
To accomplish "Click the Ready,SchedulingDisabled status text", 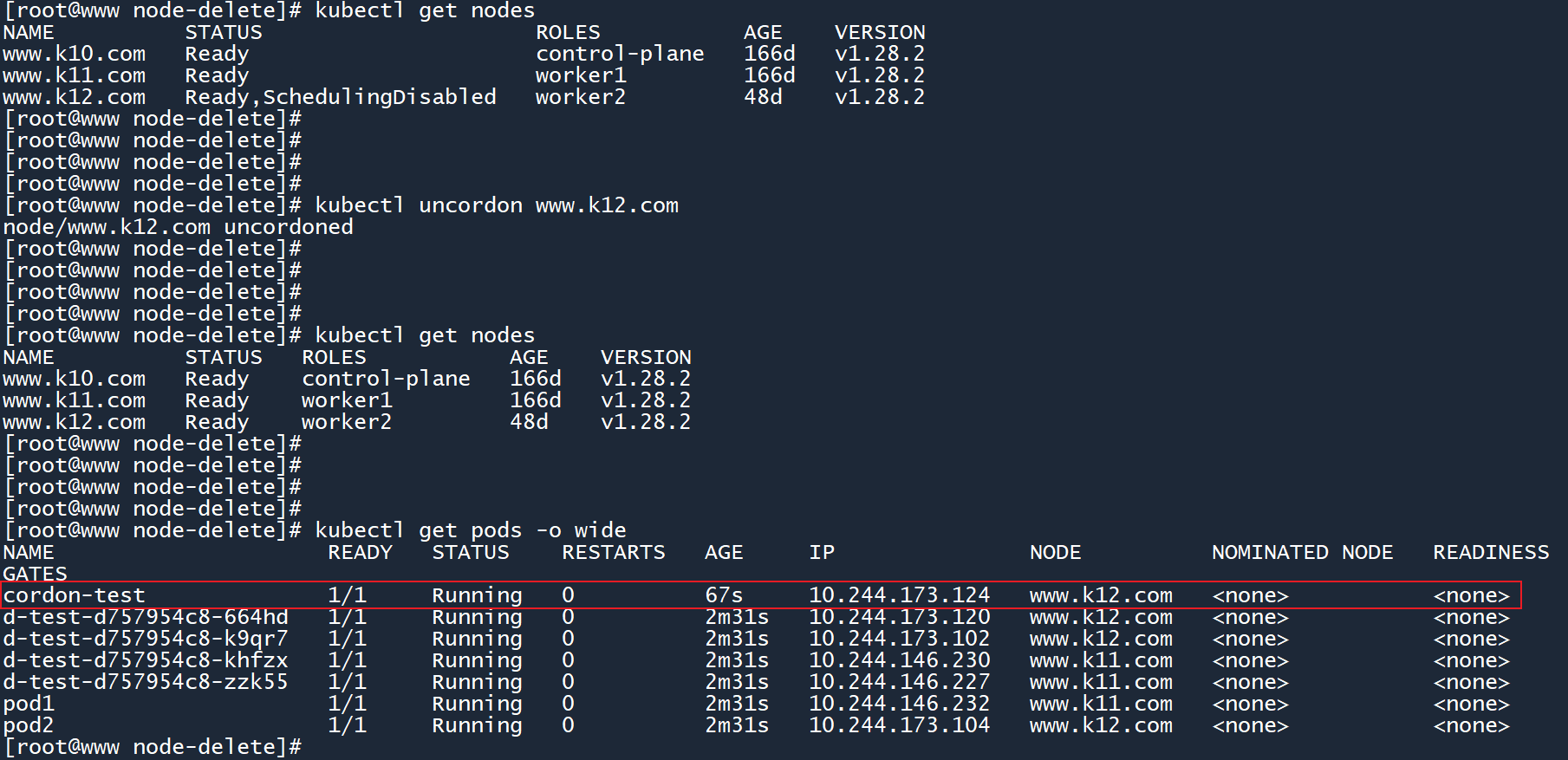I will (x=340, y=97).
